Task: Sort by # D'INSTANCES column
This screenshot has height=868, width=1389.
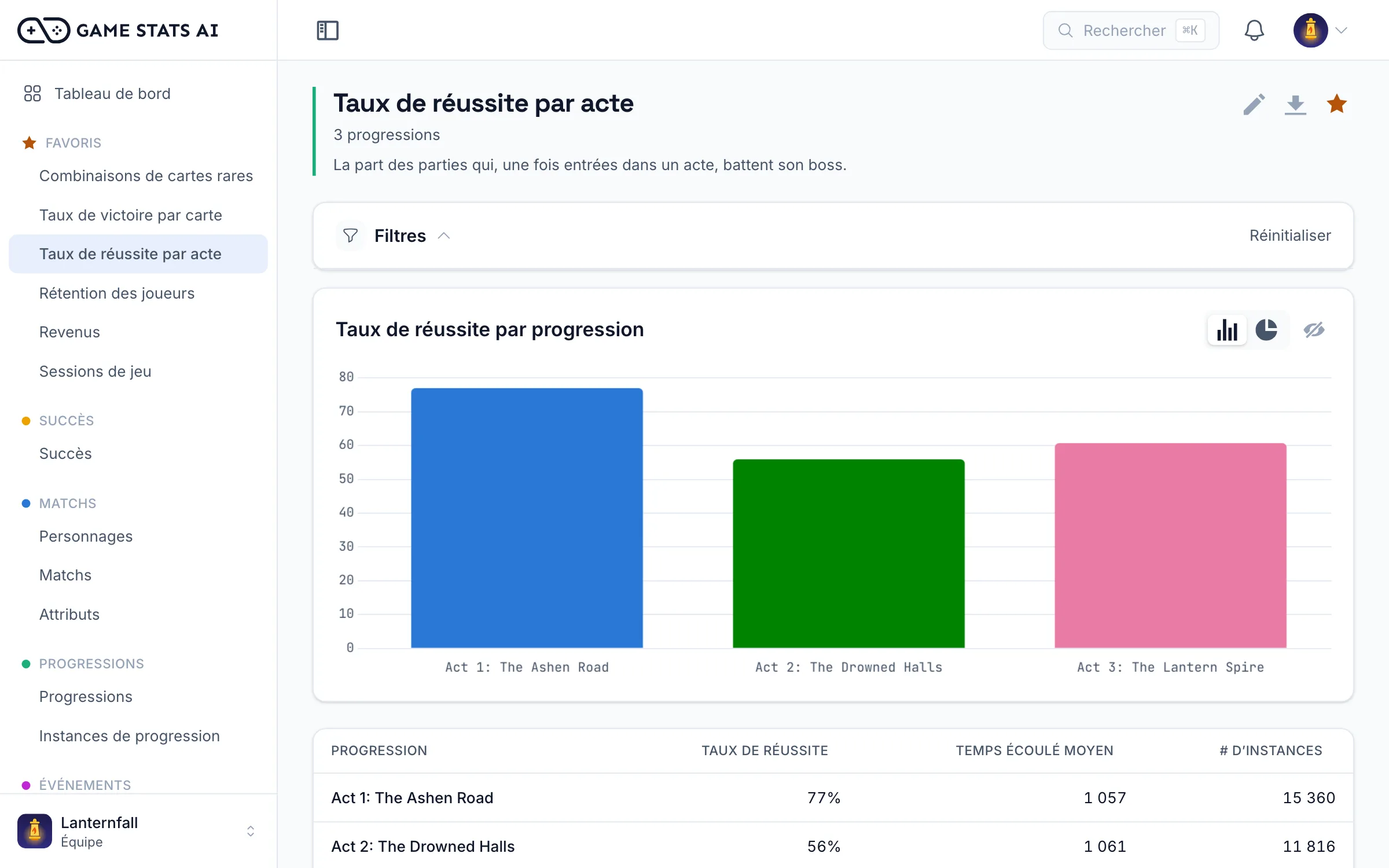Action: pos(1271,751)
